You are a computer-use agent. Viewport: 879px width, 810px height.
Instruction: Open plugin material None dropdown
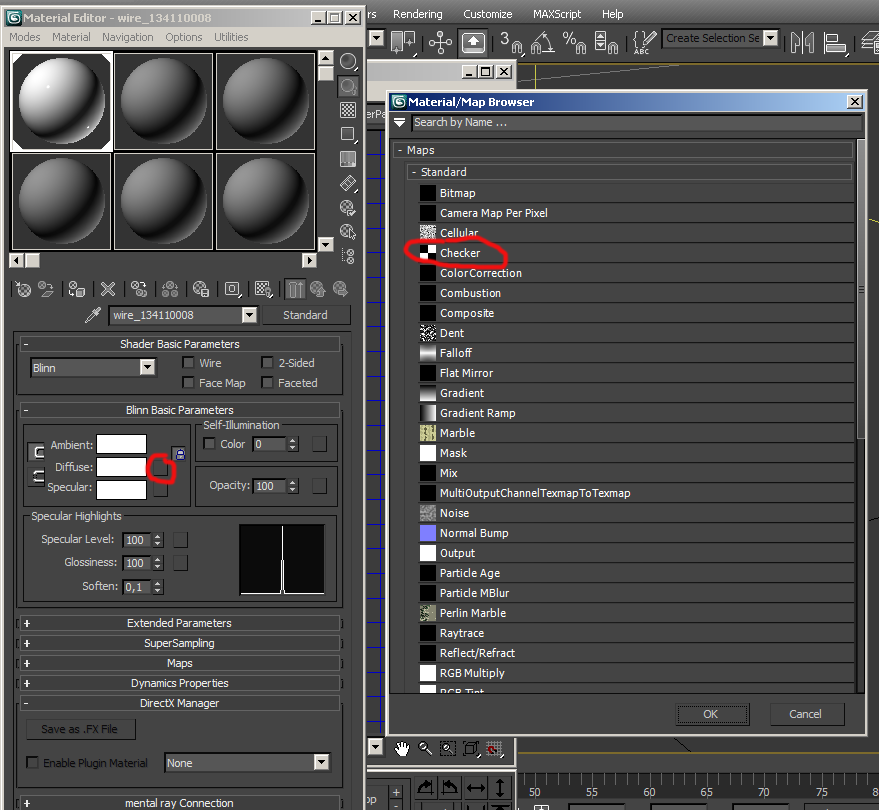click(x=321, y=762)
